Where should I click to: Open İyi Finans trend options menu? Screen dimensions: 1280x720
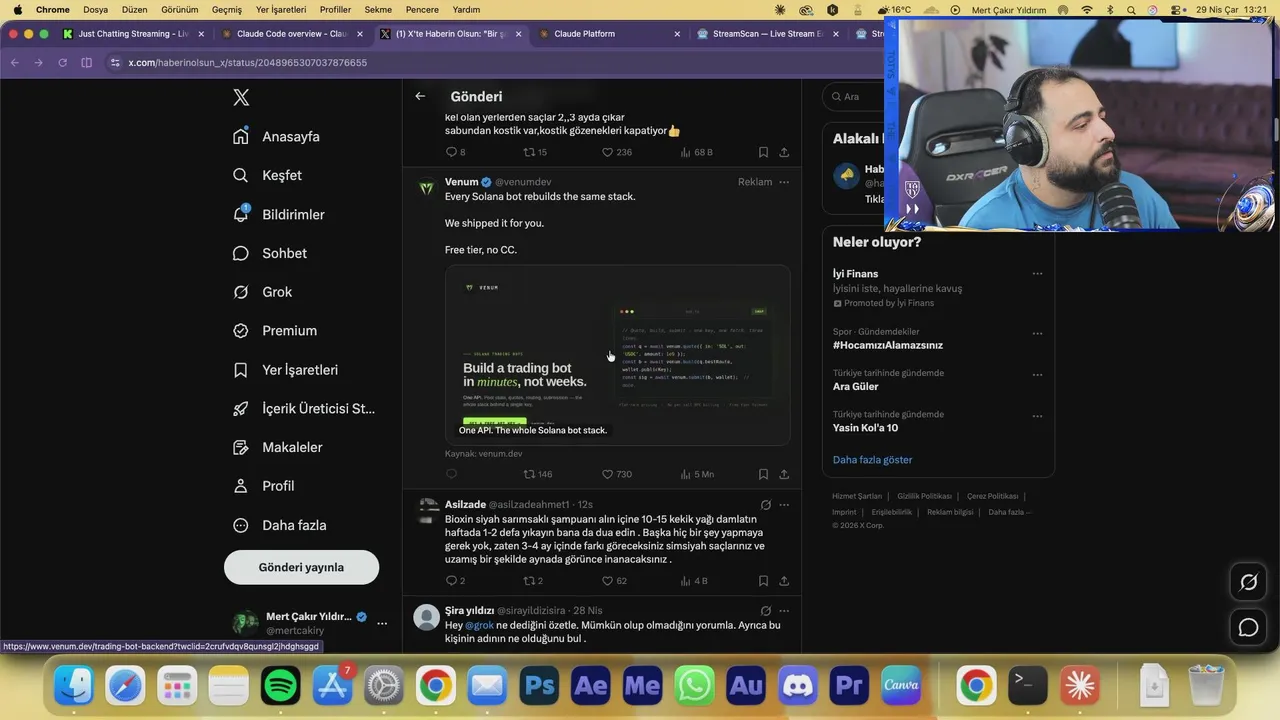pos(1037,274)
